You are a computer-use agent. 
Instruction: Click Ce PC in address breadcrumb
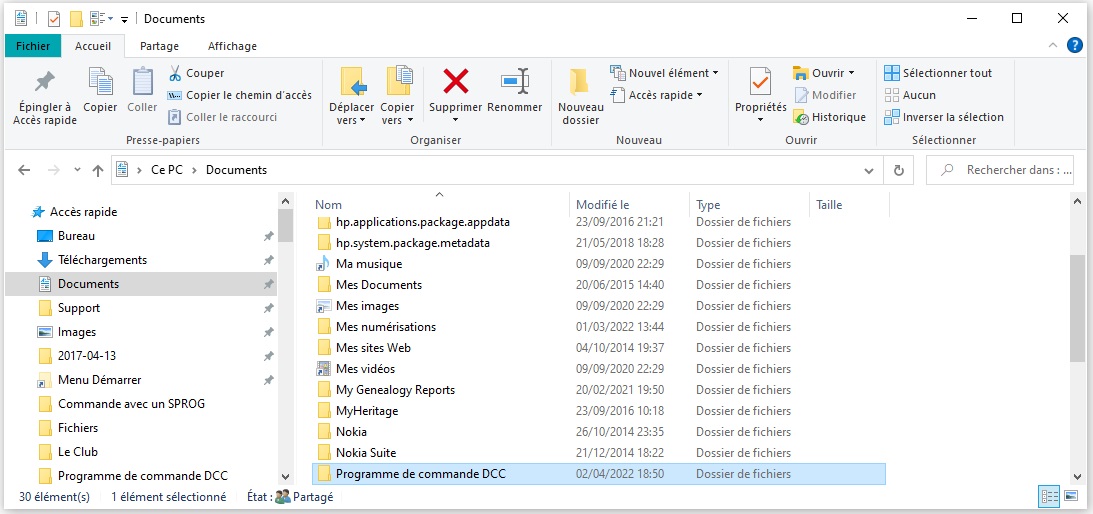(x=167, y=170)
